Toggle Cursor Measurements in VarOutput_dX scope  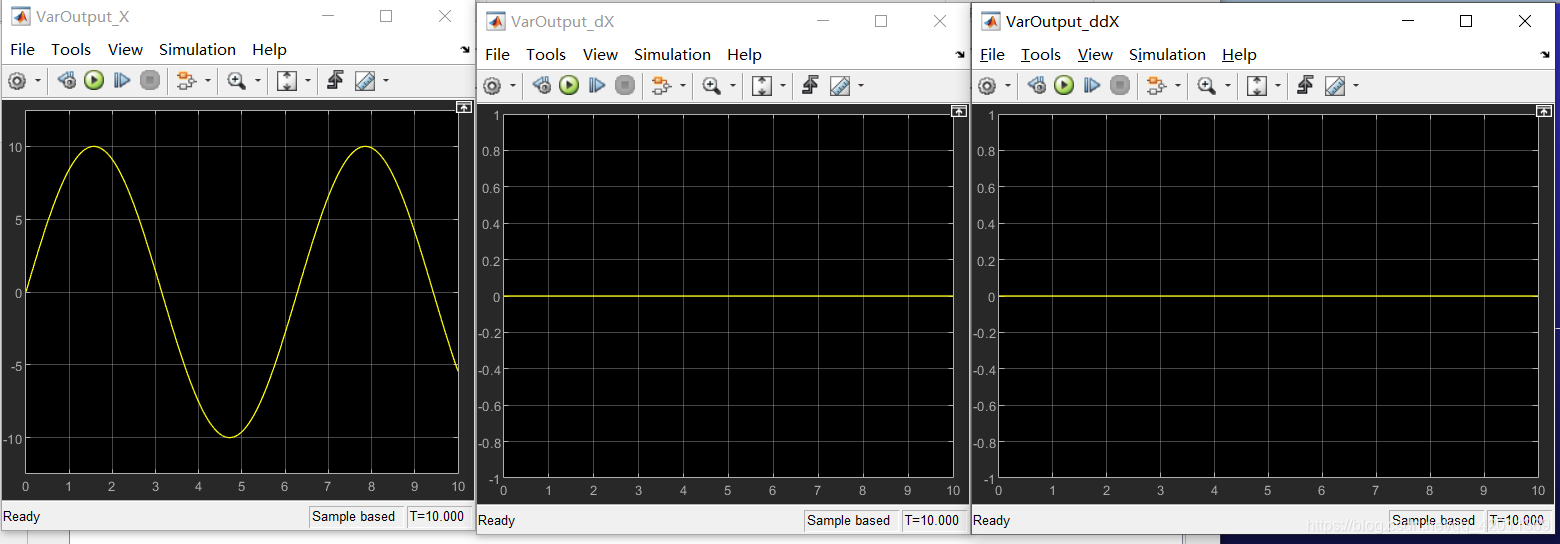coord(840,86)
